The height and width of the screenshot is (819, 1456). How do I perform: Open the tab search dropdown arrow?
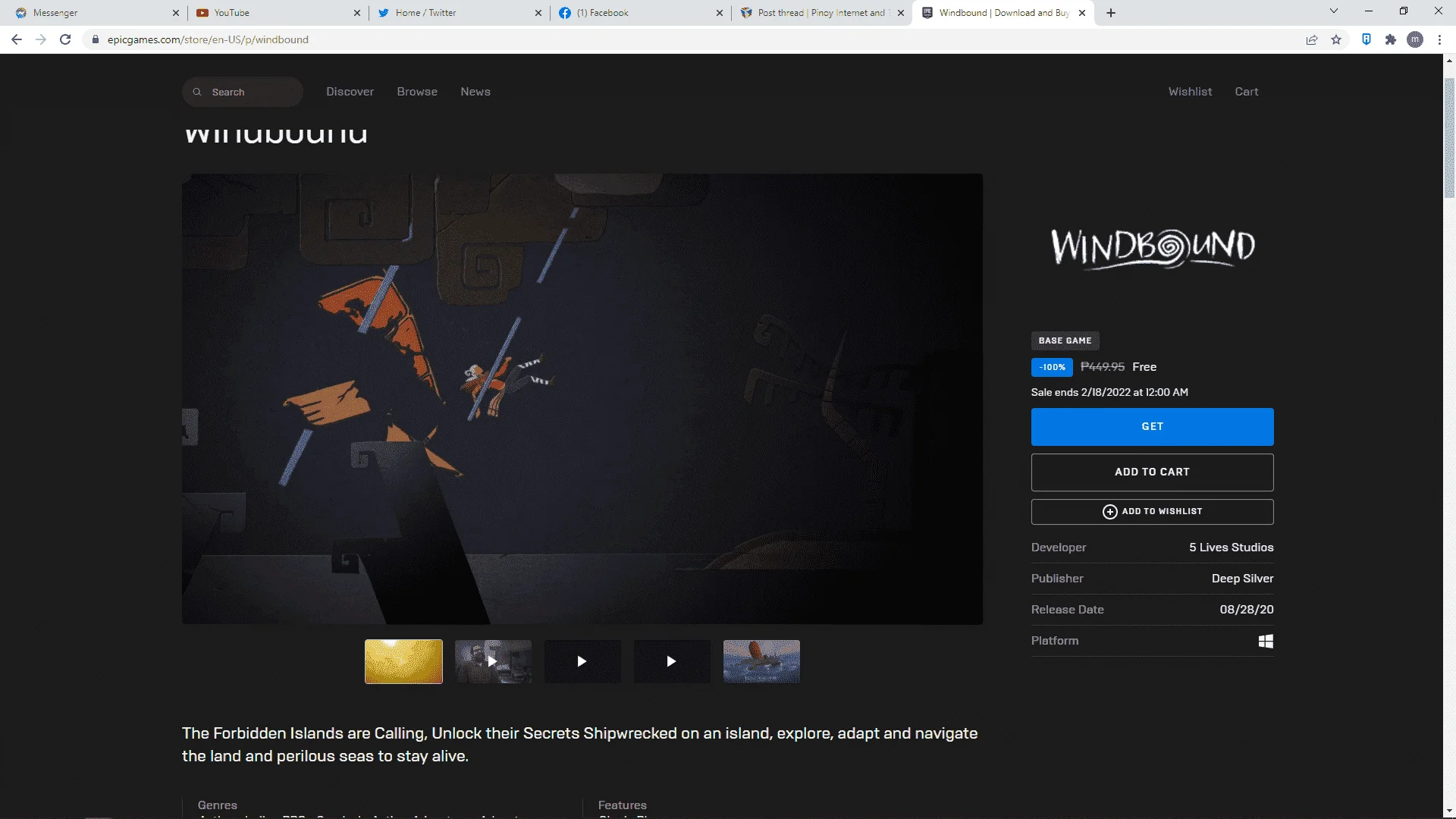[x=1334, y=11]
